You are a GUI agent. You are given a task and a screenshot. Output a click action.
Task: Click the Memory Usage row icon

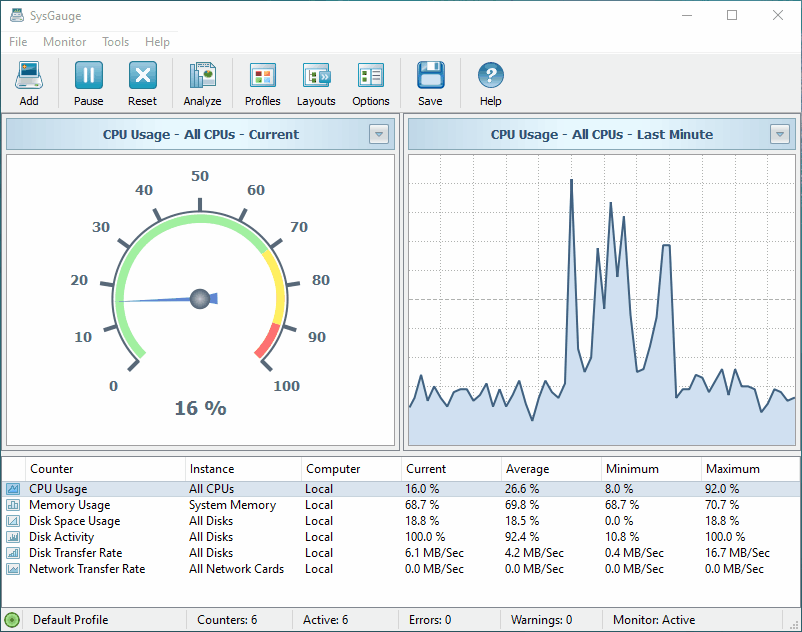click(x=13, y=505)
